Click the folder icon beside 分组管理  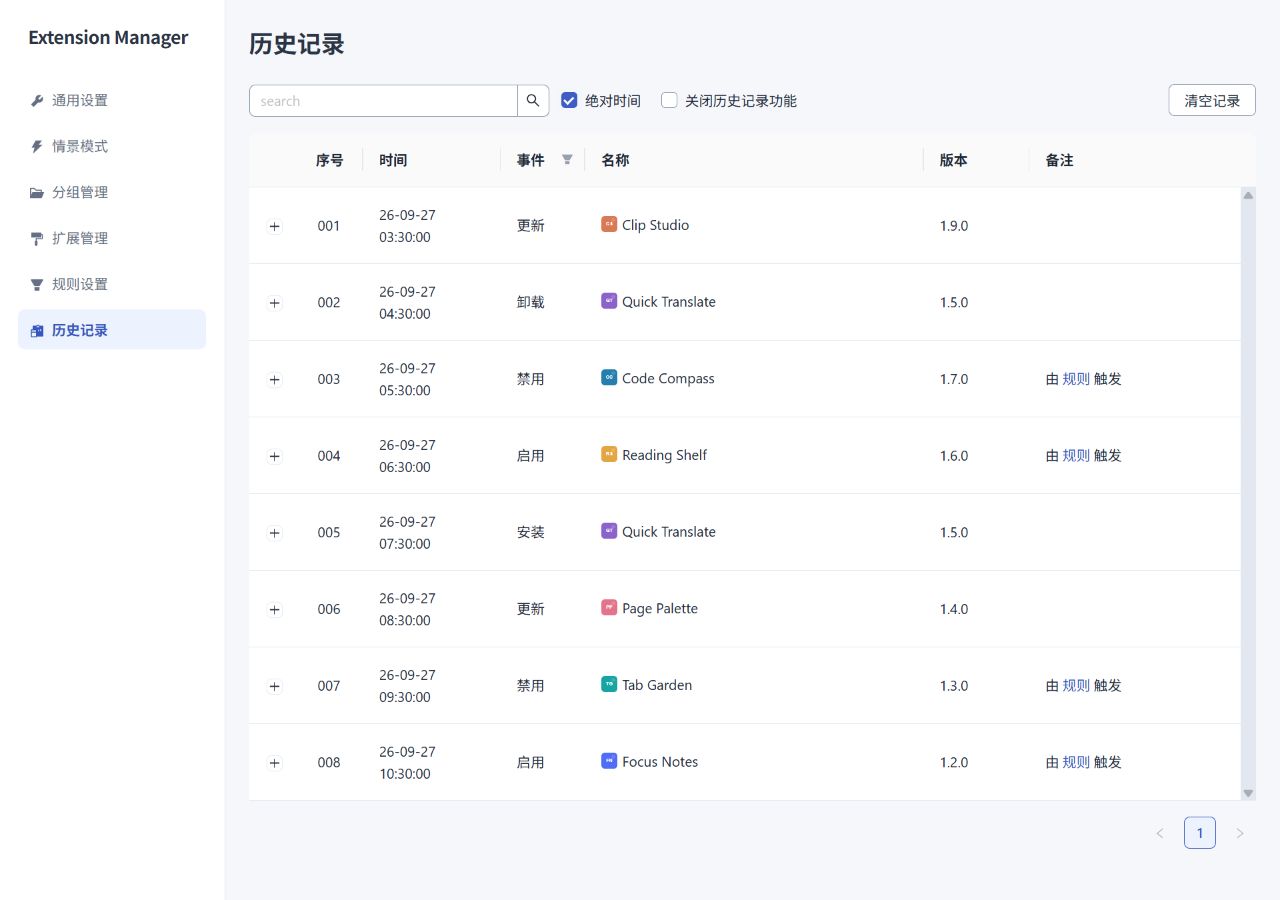coord(37,192)
